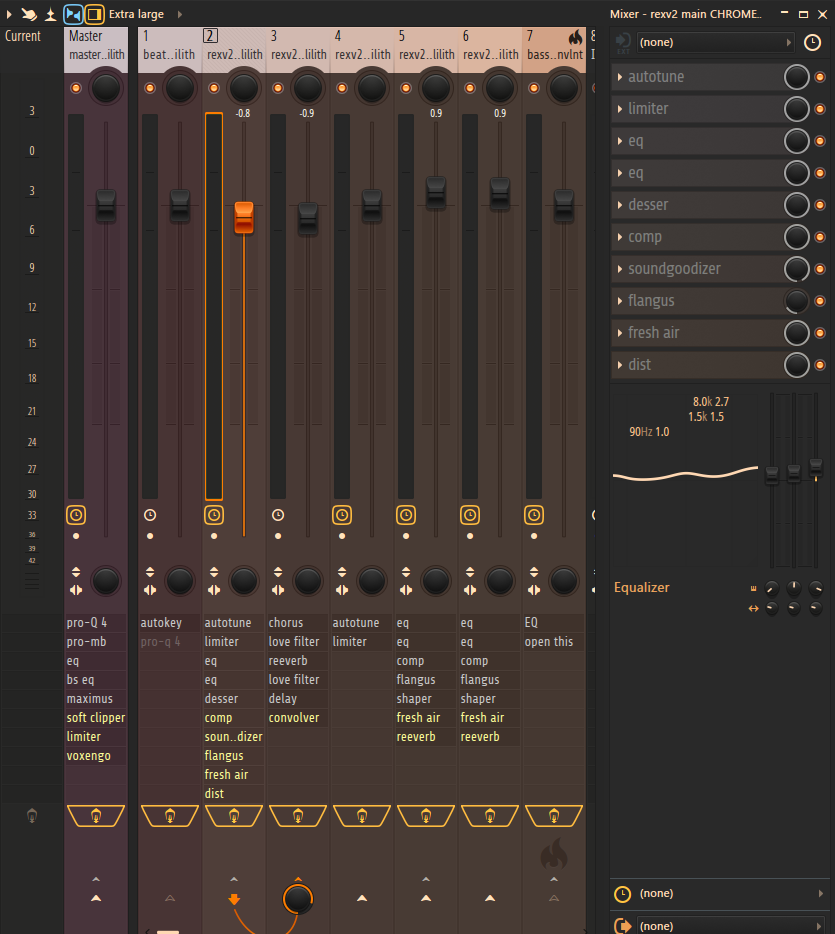Toggle latency compensation clock on Master track
835x934 pixels.
(x=76, y=515)
